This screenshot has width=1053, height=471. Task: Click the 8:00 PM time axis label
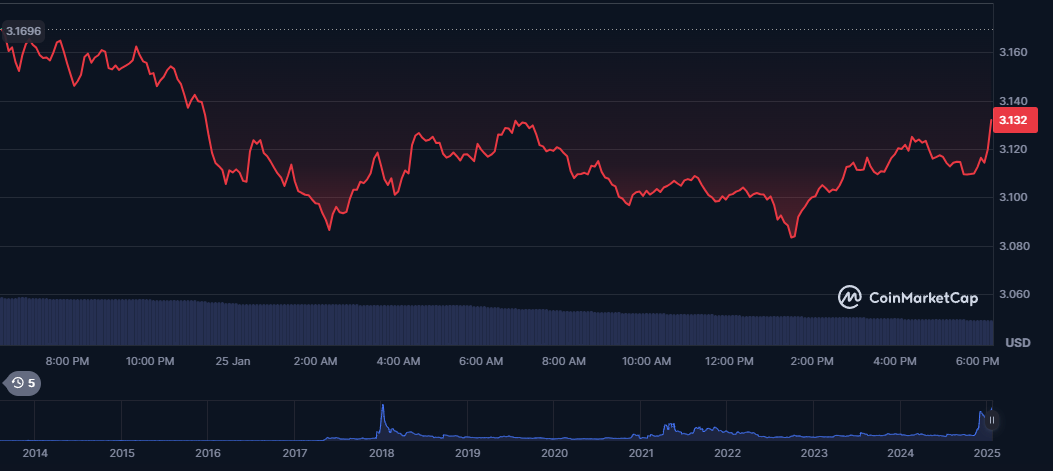(x=68, y=360)
